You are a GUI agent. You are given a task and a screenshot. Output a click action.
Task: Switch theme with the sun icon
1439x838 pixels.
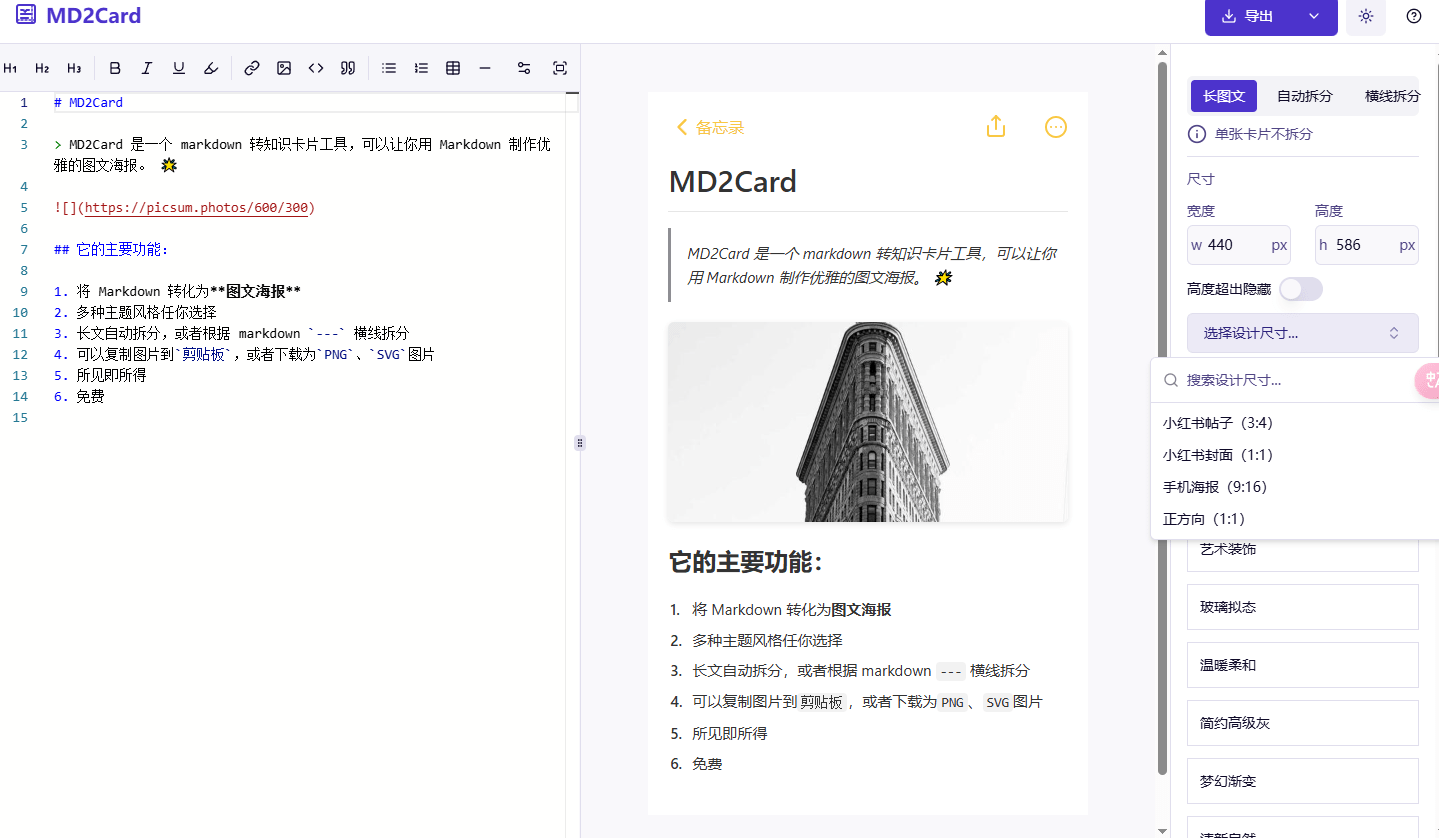coord(1366,16)
